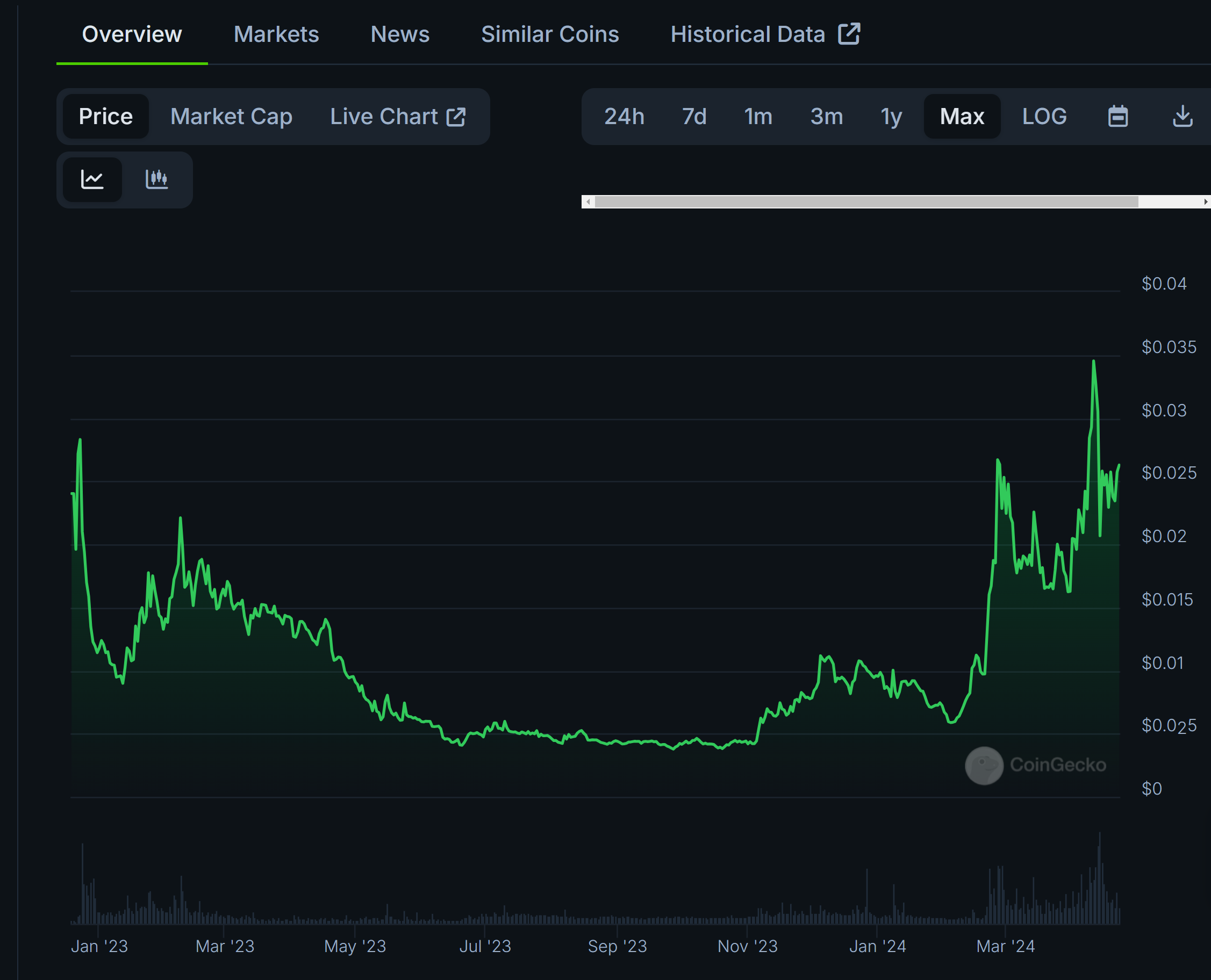The image size is (1211, 980).
Task: Select the Price chart mode
Action: [106, 116]
